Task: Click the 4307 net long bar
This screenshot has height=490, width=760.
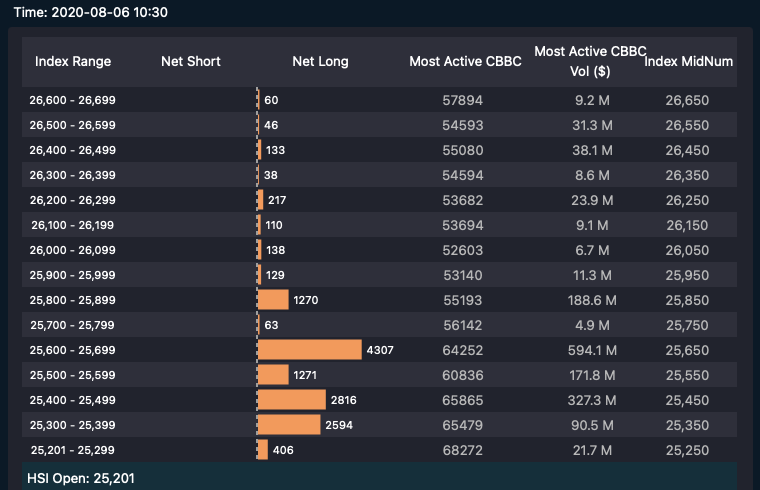Action: pos(309,350)
